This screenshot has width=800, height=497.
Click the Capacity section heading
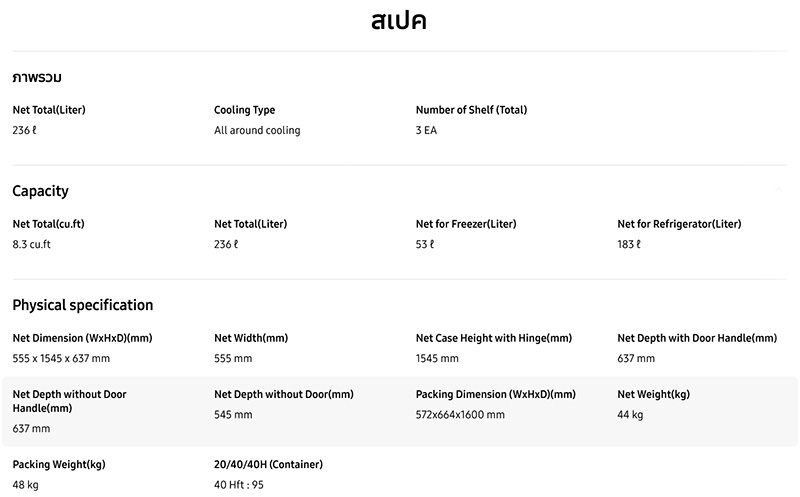click(x=40, y=191)
